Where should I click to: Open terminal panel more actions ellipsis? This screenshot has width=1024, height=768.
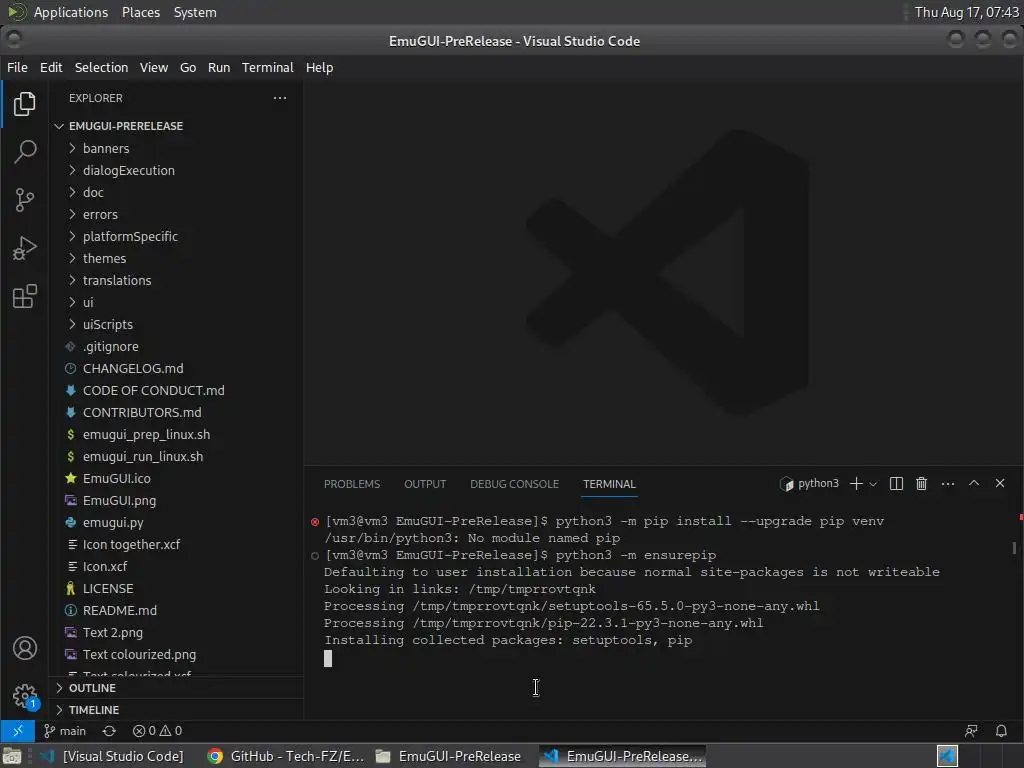click(948, 483)
